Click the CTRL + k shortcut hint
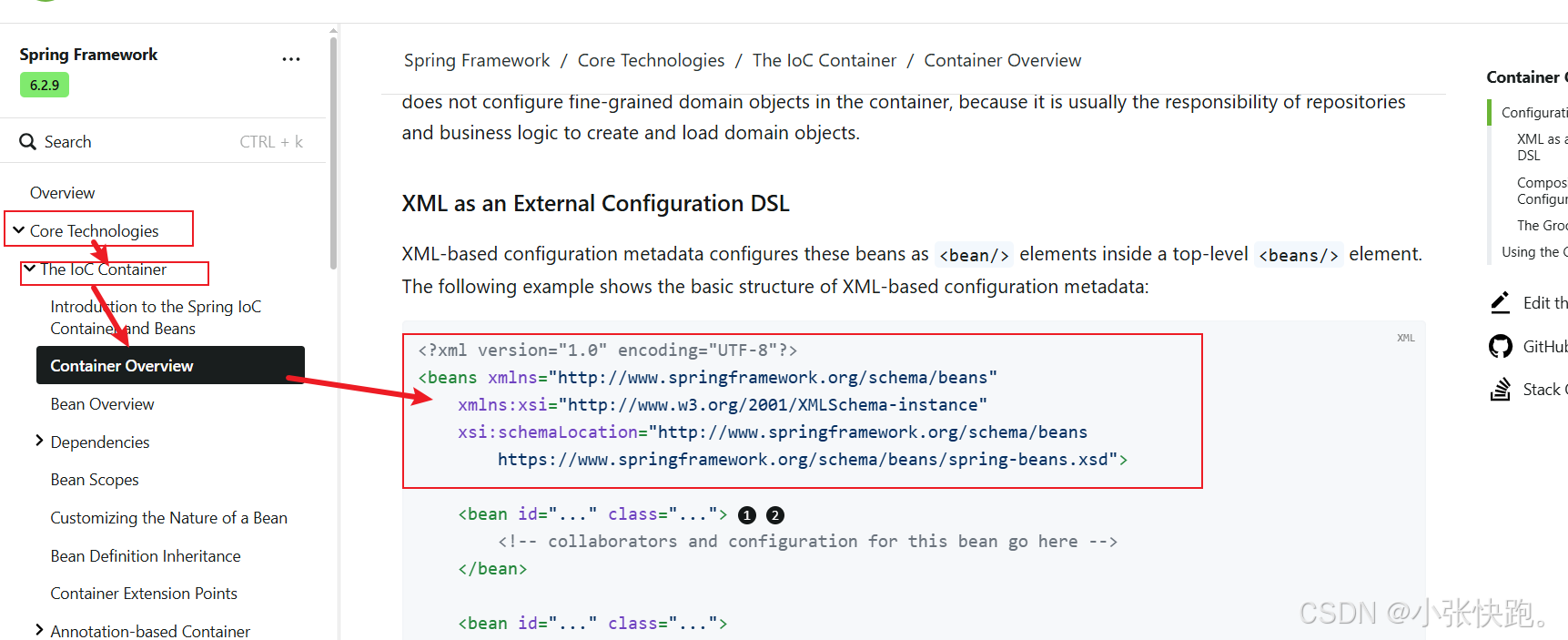1568x640 pixels. (271, 142)
